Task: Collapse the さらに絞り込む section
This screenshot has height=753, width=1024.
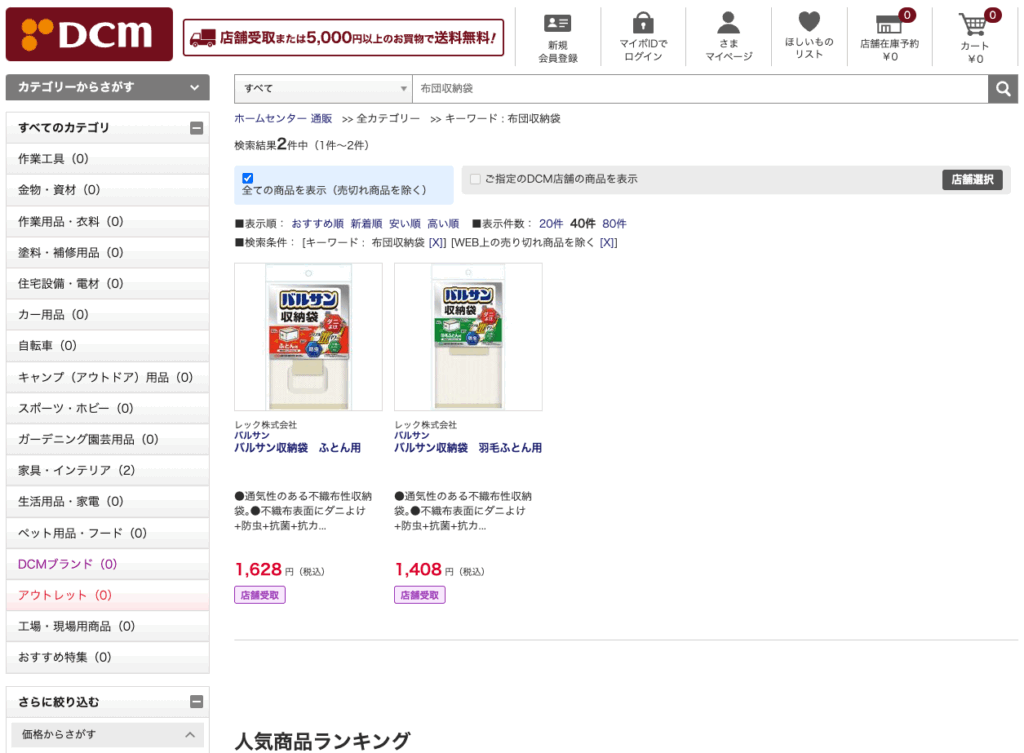Action: click(x=196, y=702)
